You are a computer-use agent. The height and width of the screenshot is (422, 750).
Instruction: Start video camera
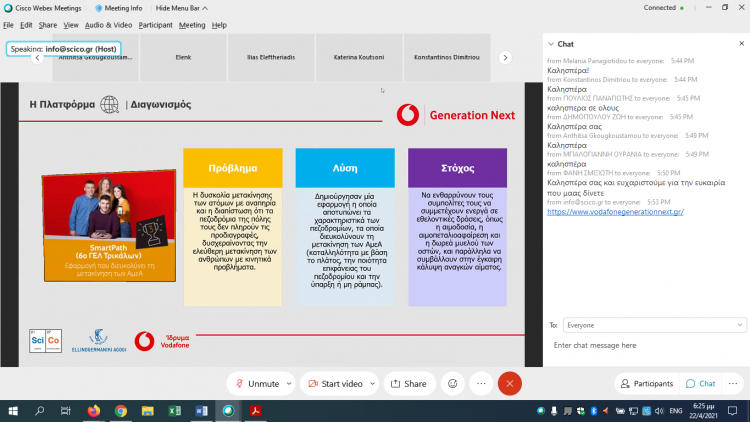[x=335, y=384]
